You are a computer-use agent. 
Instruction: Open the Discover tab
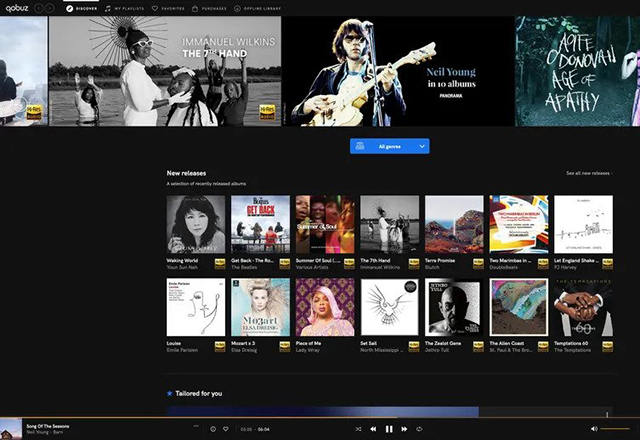pyautogui.click(x=82, y=9)
